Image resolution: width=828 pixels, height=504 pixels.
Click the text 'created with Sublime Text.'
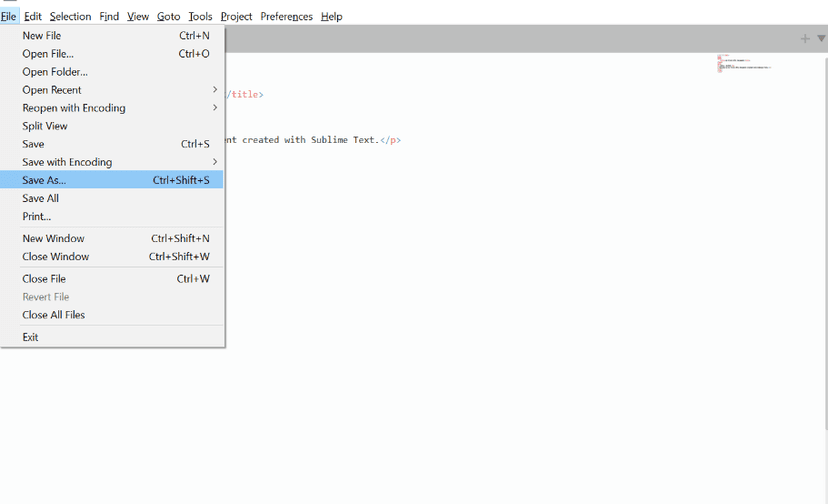click(310, 140)
